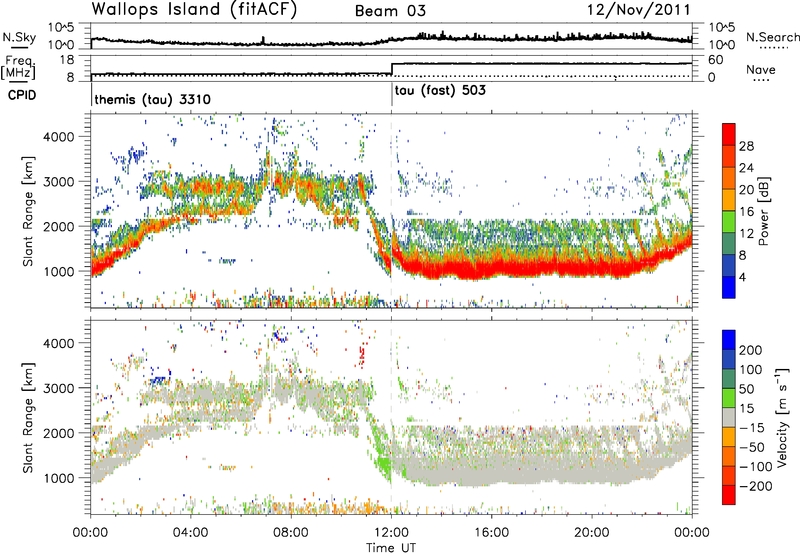Click the 'N.Sky' legend label
800x554 pixels.
coord(19,37)
